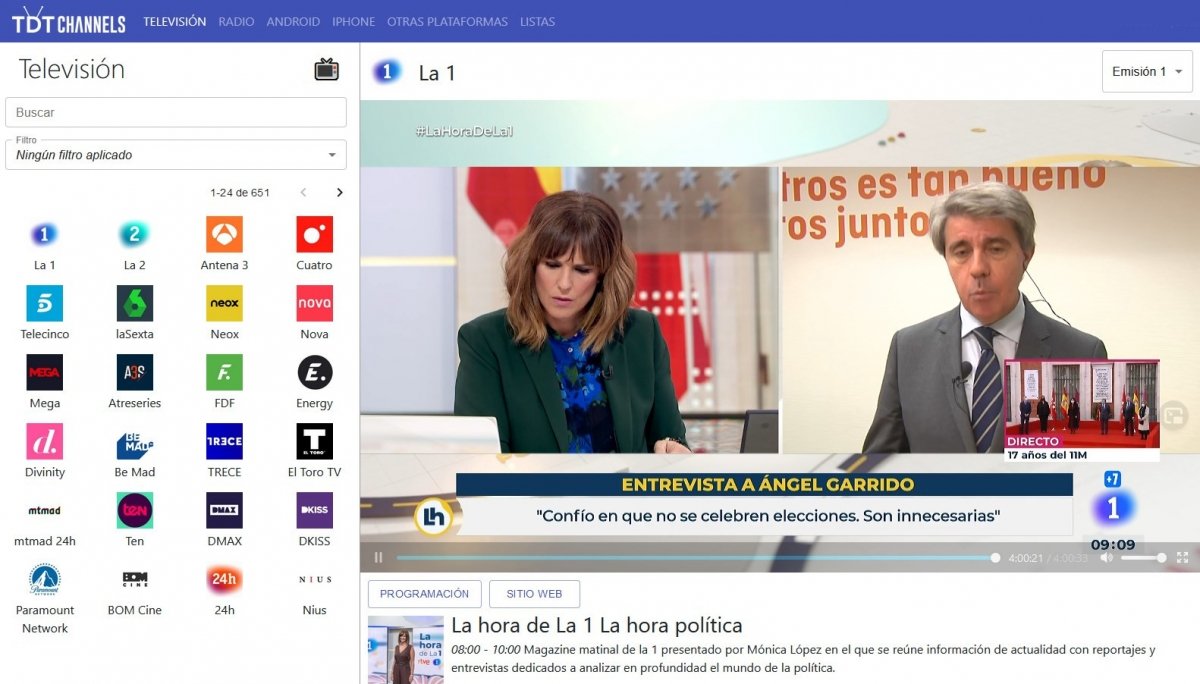Click the PROGRAMACIÓN button

point(424,594)
